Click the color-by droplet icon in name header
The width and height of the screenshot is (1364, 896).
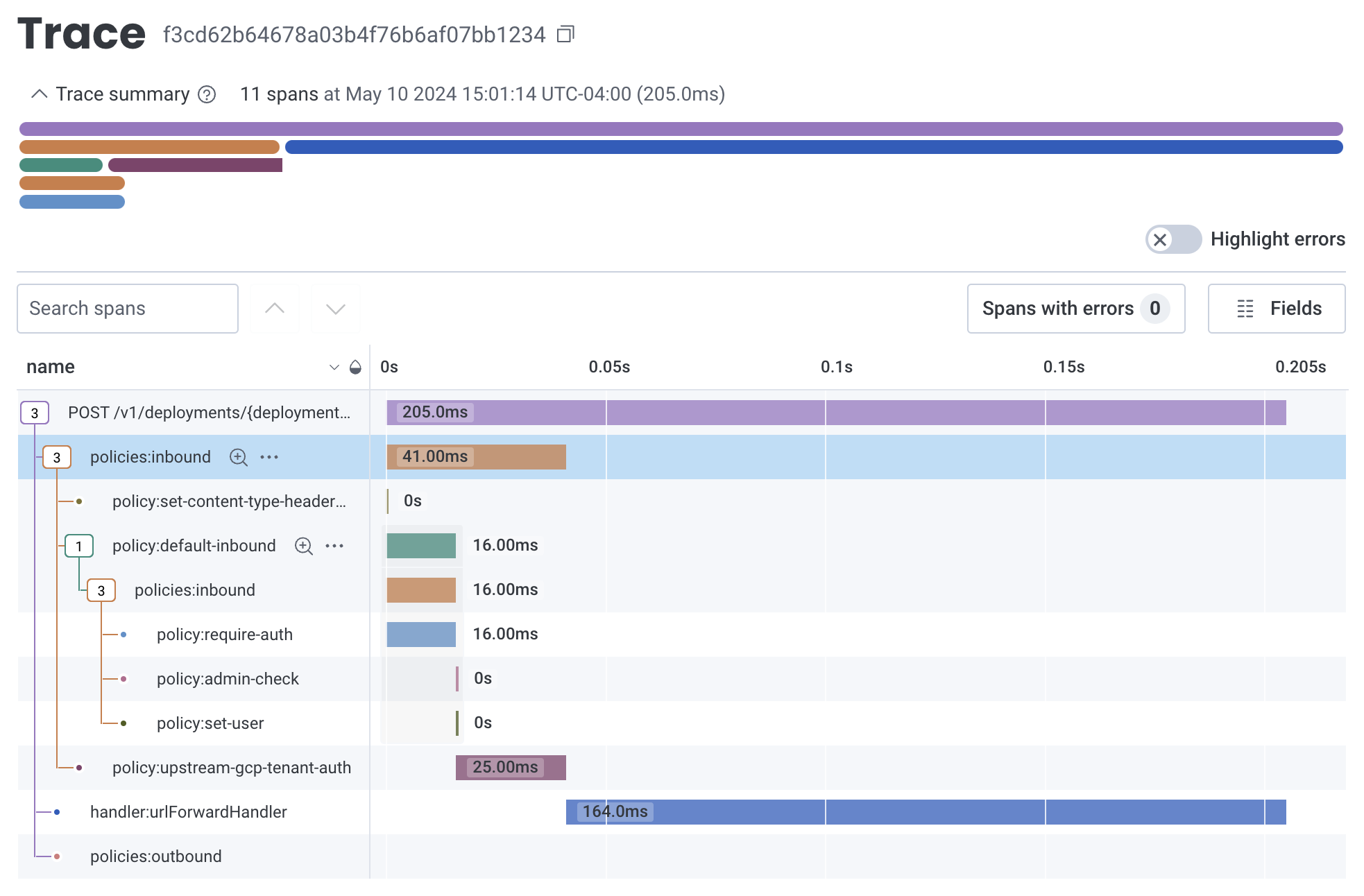coord(355,367)
